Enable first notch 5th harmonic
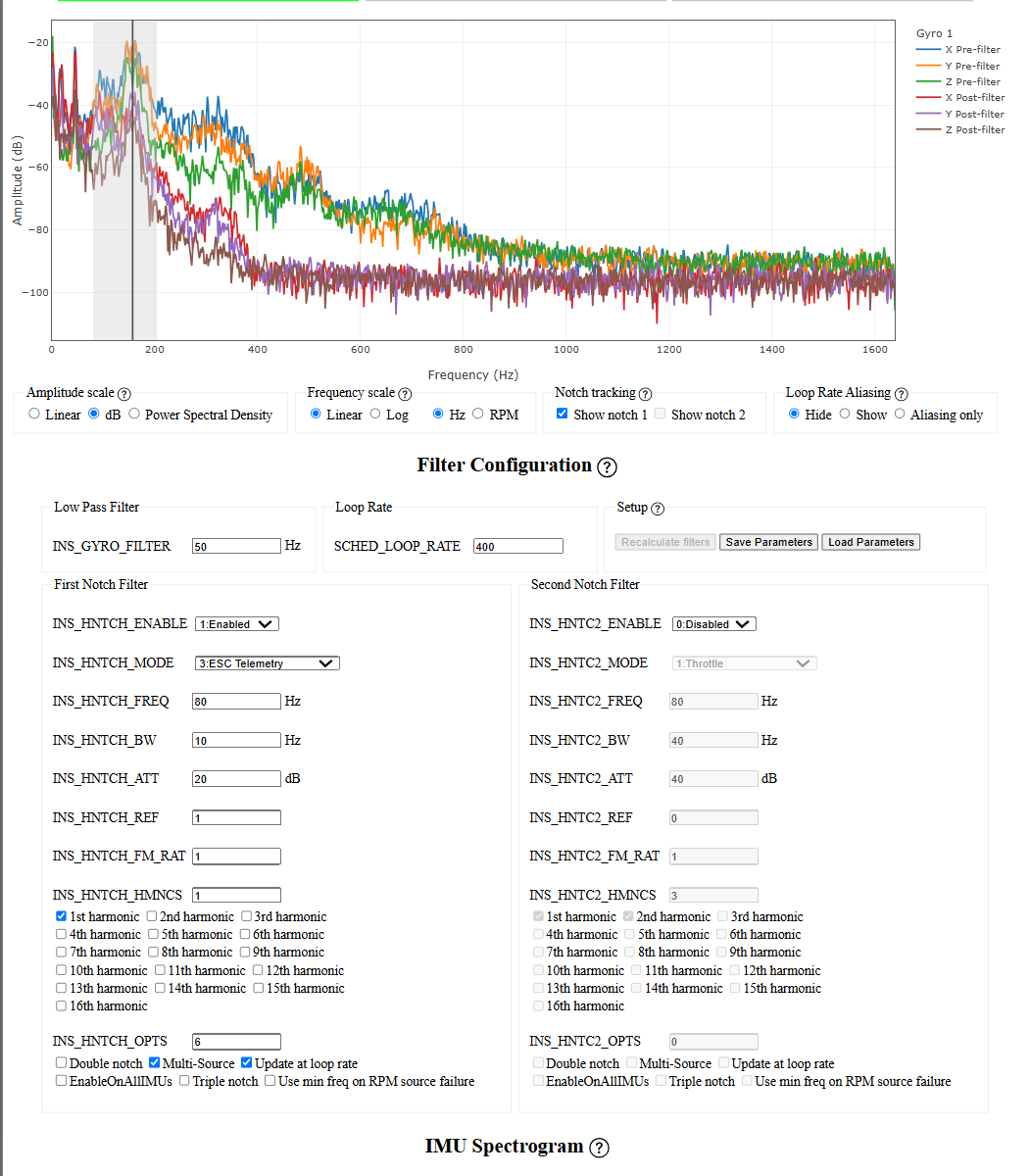This screenshot has width=1030, height=1176. pyautogui.click(x=154, y=934)
